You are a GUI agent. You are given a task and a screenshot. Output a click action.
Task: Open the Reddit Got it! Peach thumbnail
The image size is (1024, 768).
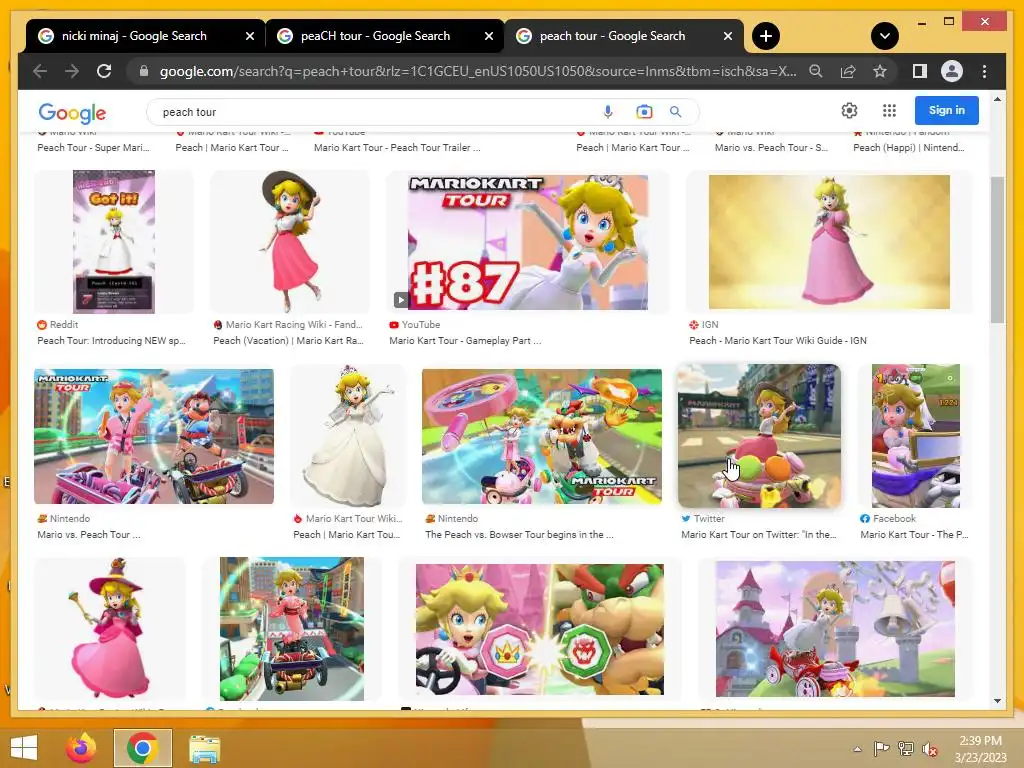114,242
